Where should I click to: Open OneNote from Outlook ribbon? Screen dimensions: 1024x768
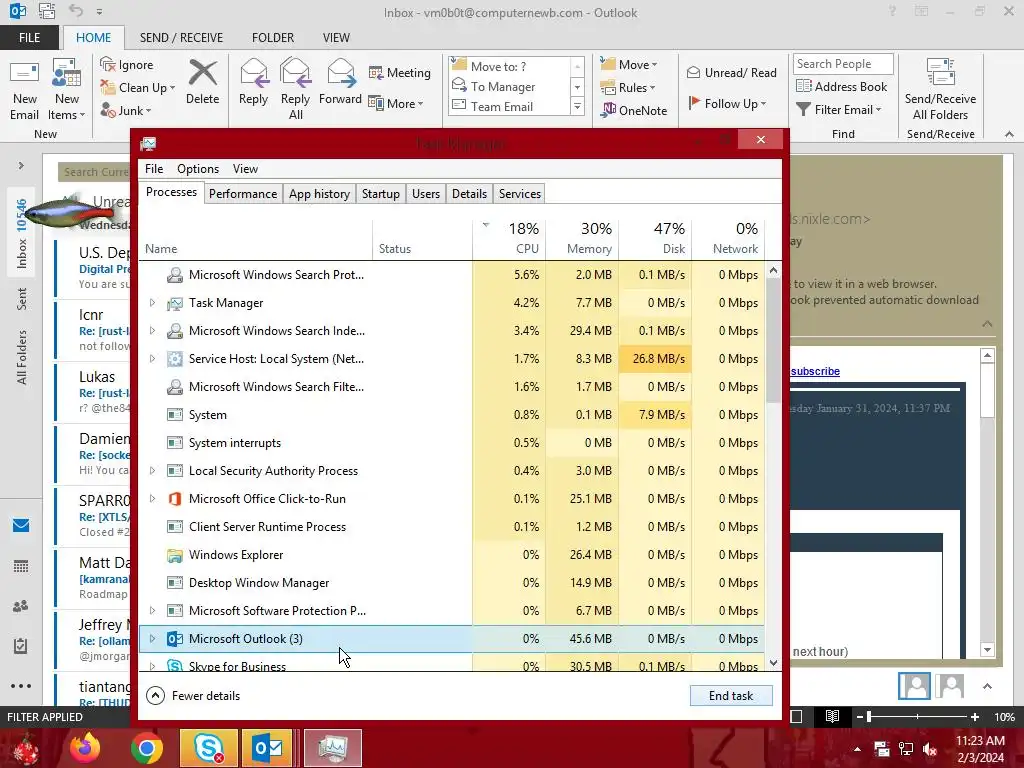click(634, 110)
